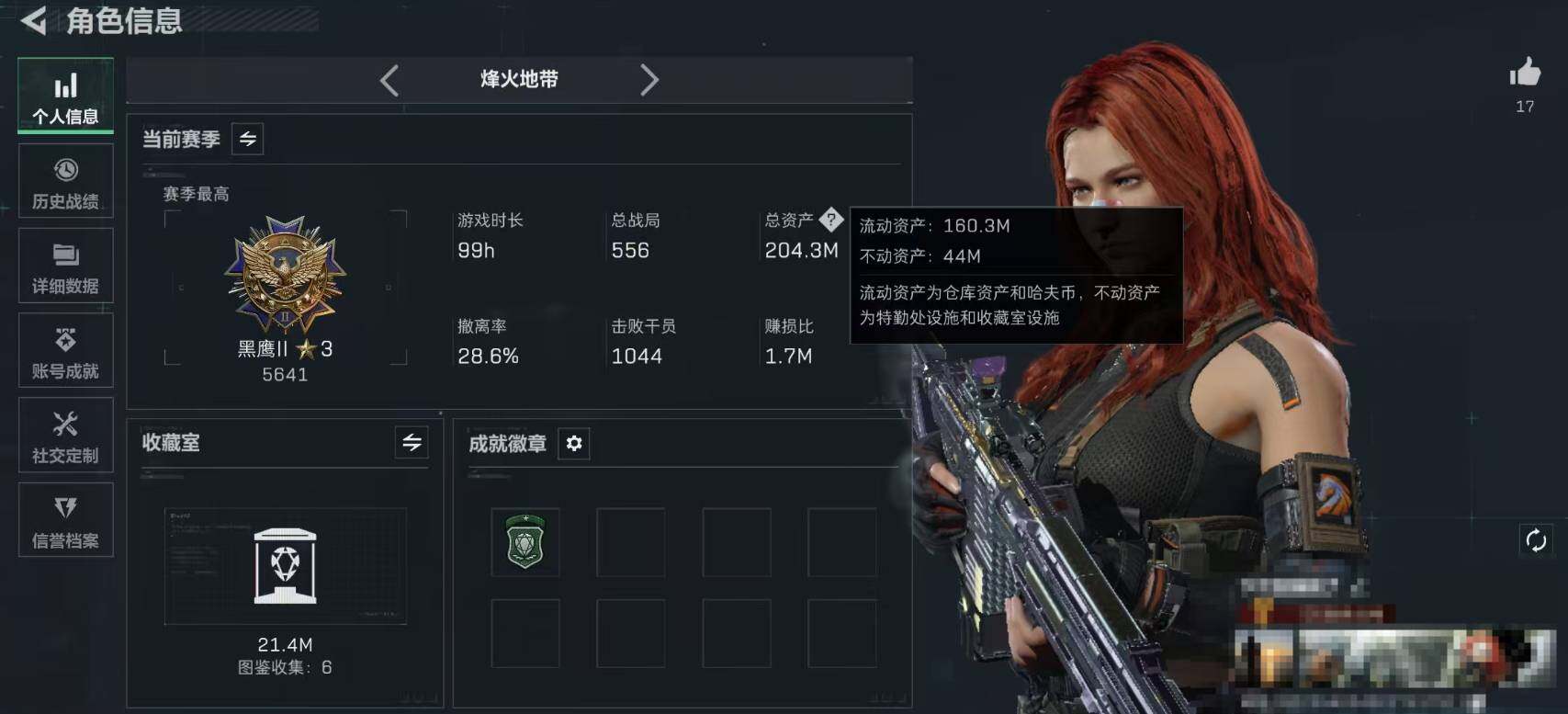Toggle the 收藏室 swap display button
This screenshot has width=1568, height=714.
point(412,442)
